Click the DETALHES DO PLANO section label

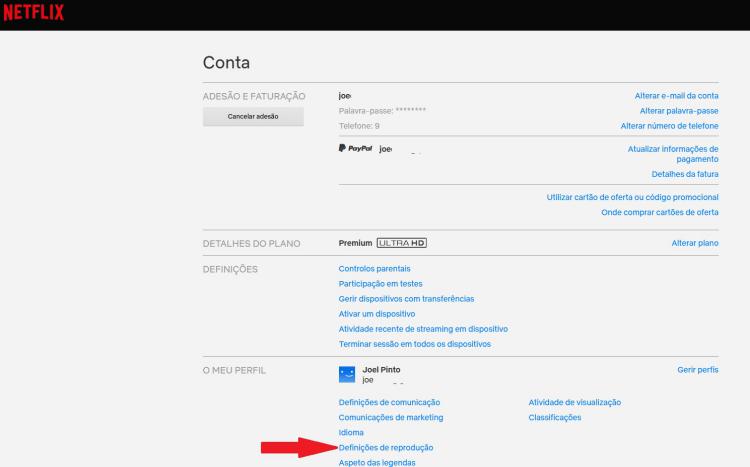coord(252,244)
